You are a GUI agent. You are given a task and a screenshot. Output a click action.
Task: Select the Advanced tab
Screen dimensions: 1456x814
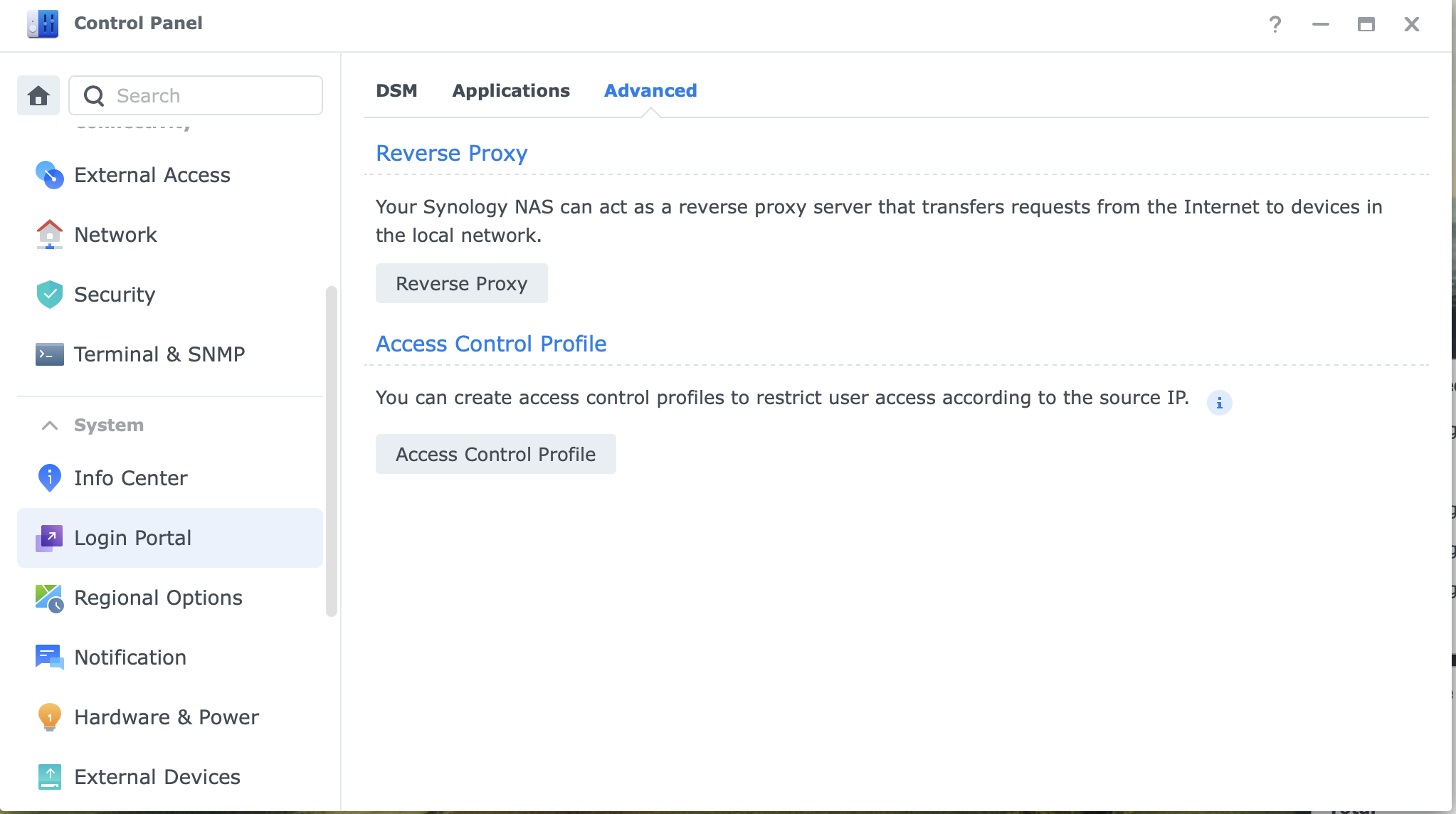(x=650, y=90)
